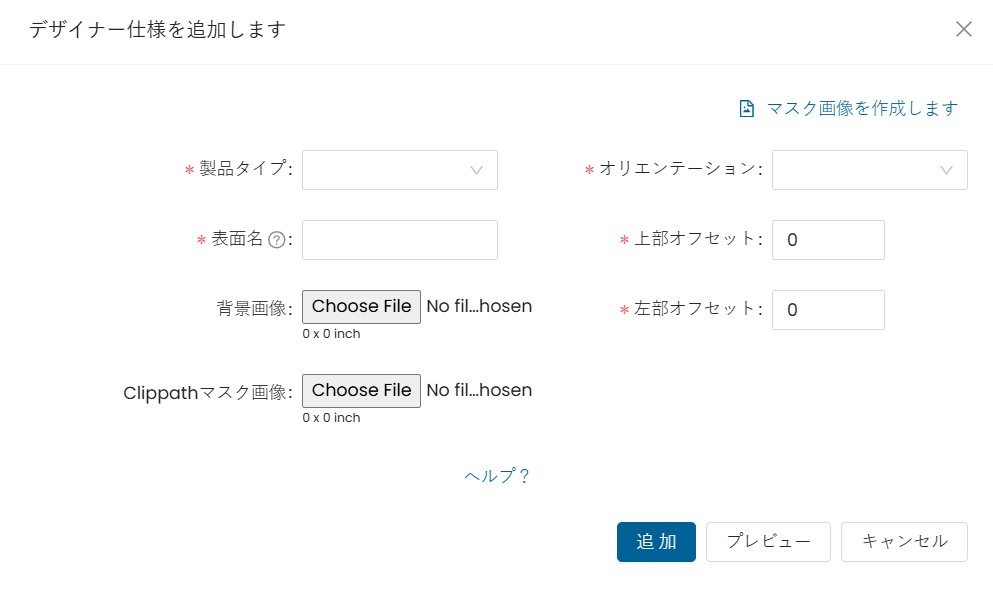Open the マスク画像を作成します link

(862, 109)
